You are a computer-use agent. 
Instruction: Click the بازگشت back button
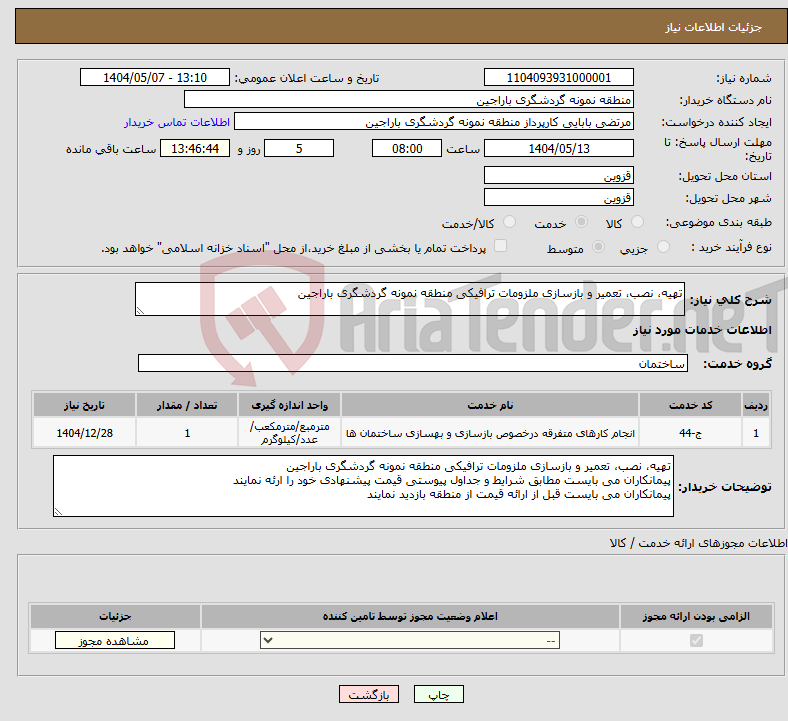(369, 694)
